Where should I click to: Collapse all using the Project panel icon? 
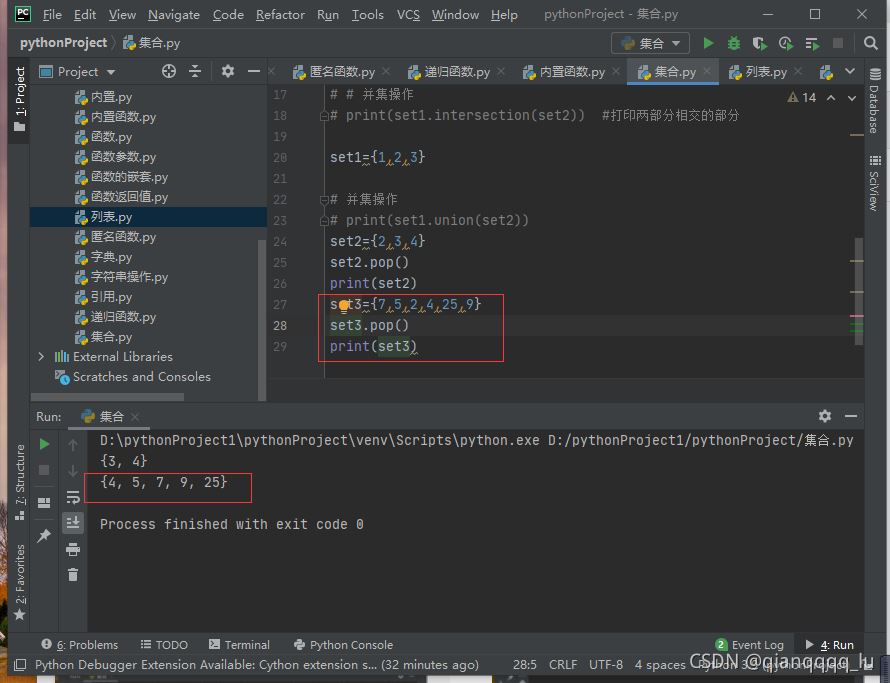click(x=195, y=71)
